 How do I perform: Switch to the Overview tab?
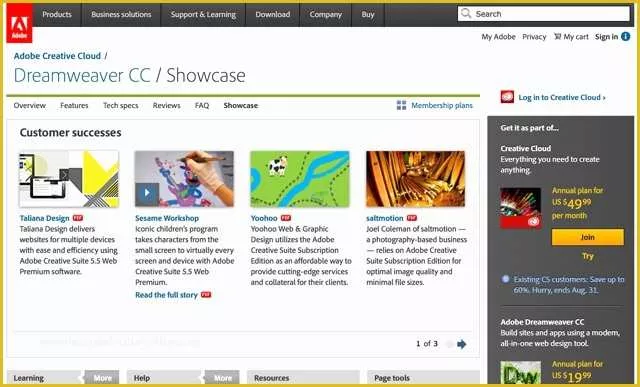pos(29,105)
